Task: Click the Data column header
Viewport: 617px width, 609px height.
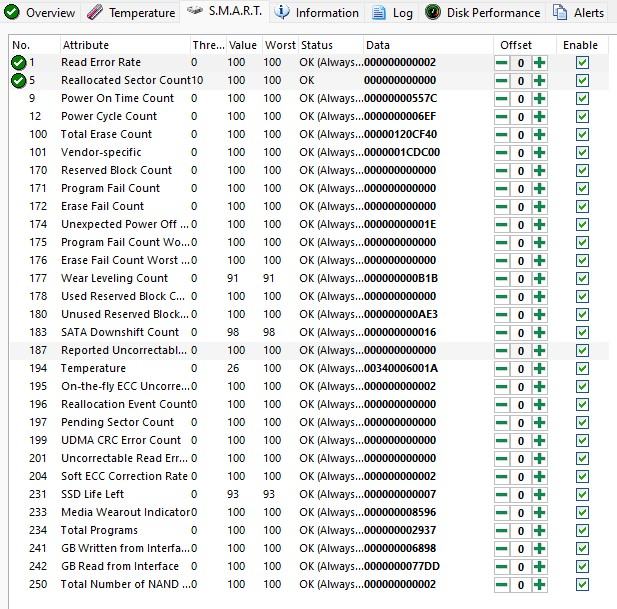Action: click(x=428, y=45)
